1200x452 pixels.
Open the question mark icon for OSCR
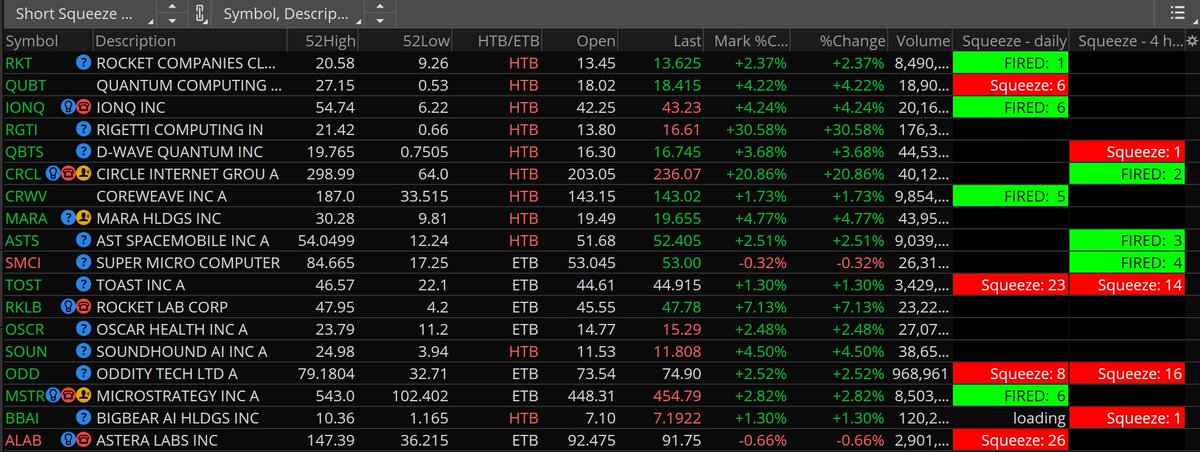tap(83, 329)
